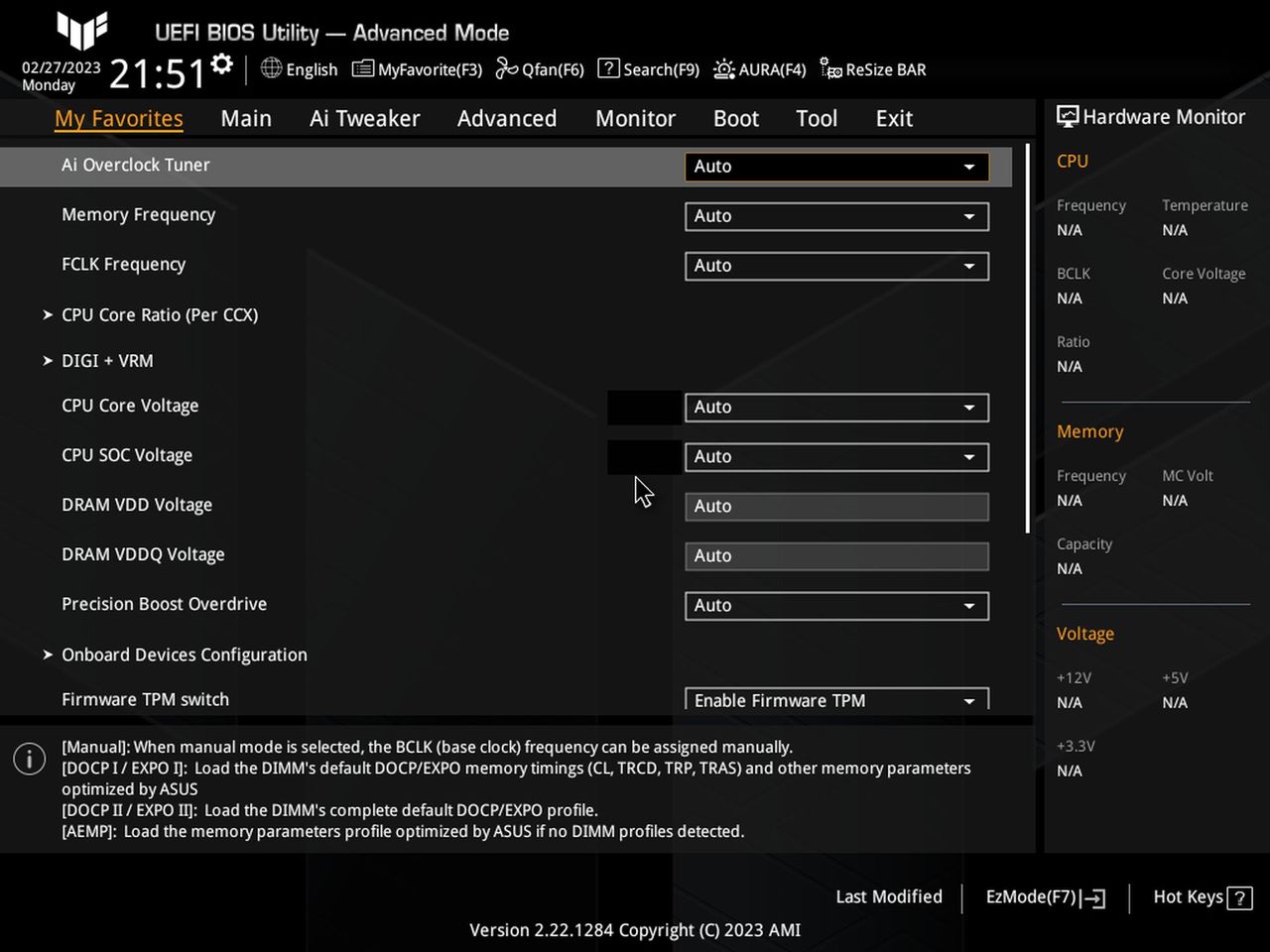1270x952 pixels.
Task: Switch to the Exit tab
Action: (894, 119)
